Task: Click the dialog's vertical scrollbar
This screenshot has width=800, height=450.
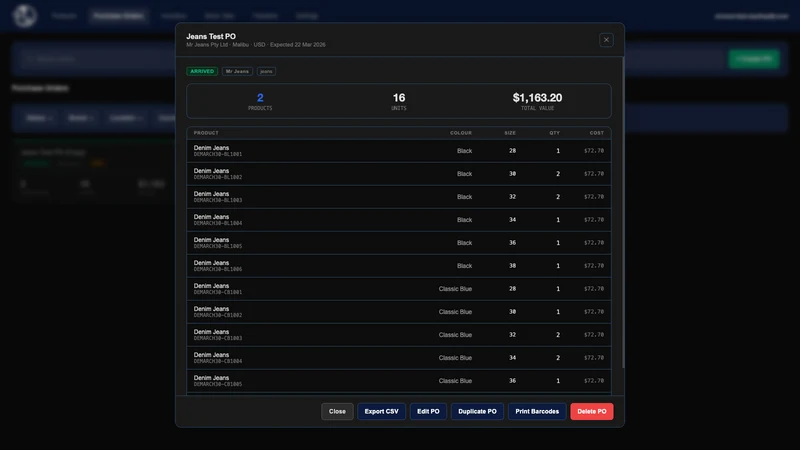Action: coord(623,212)
